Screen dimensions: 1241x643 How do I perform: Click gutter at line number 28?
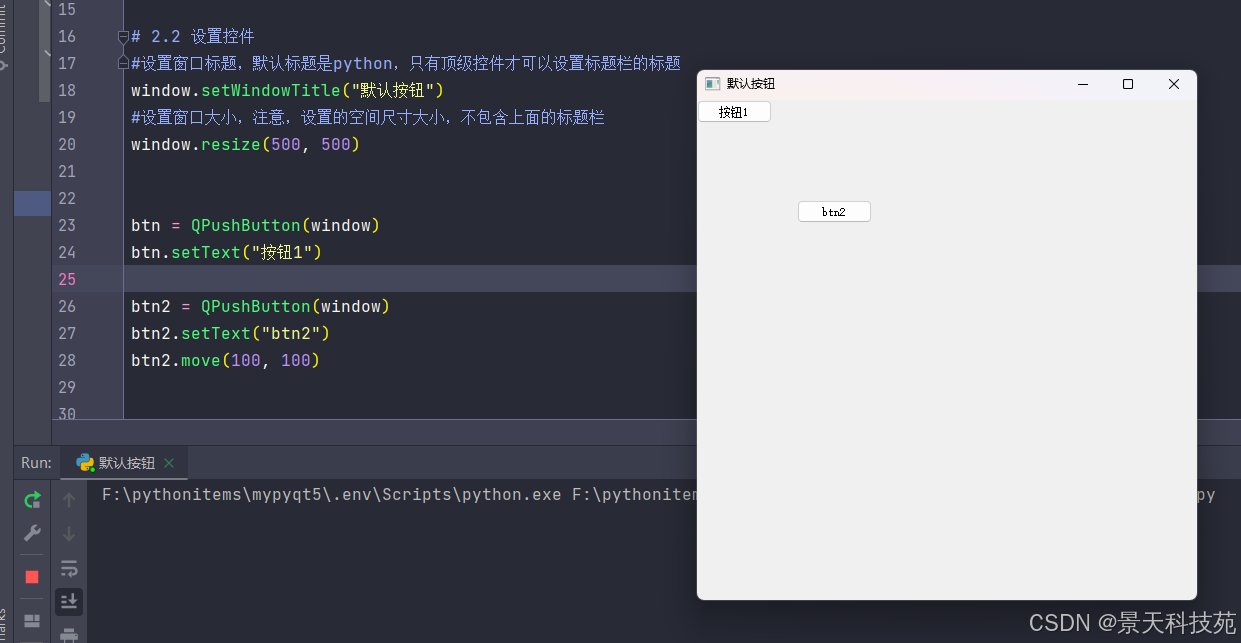pos(66,360)
